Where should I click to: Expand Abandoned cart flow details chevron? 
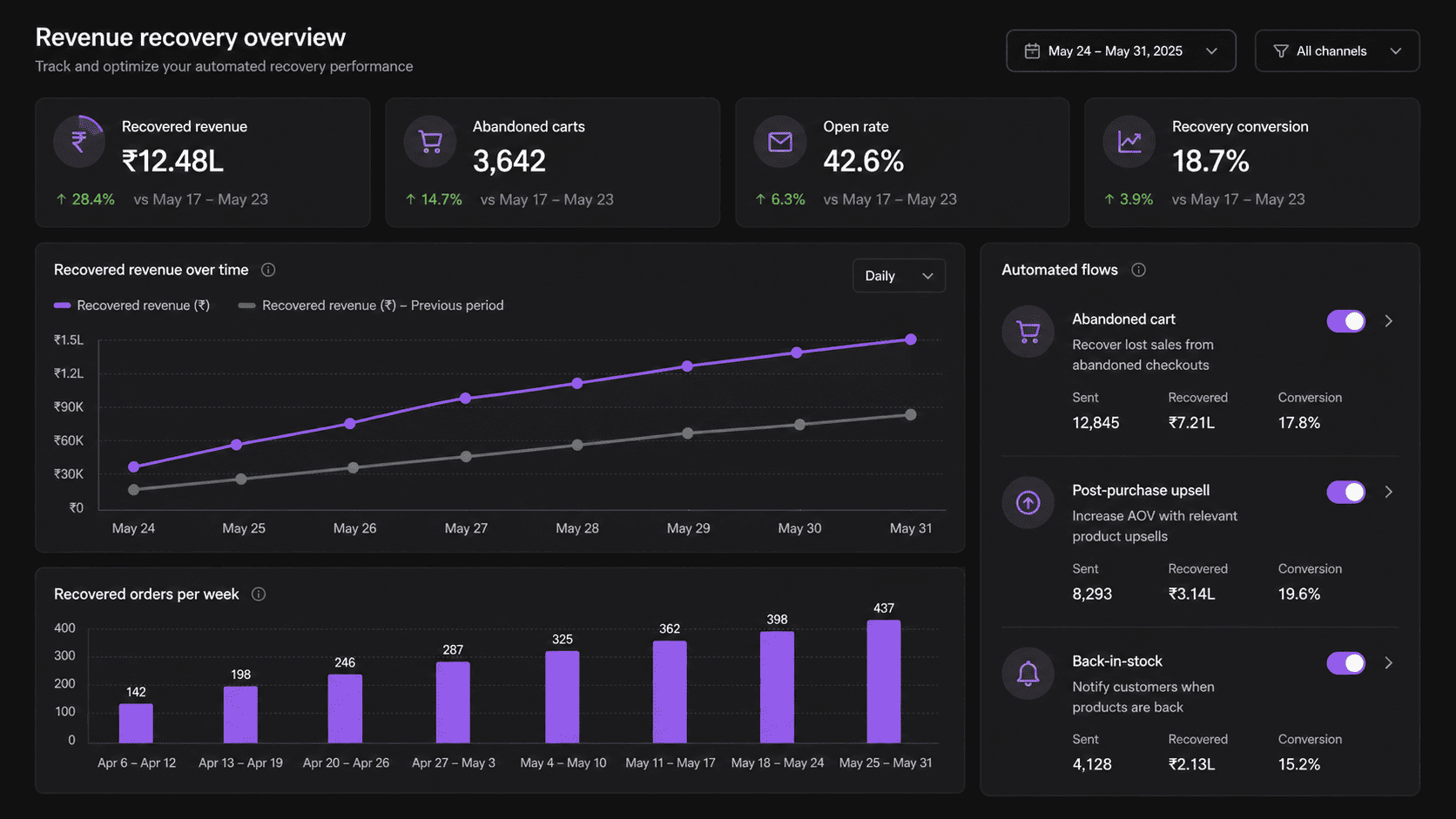pyautogui.click(x=1389, y=321)
